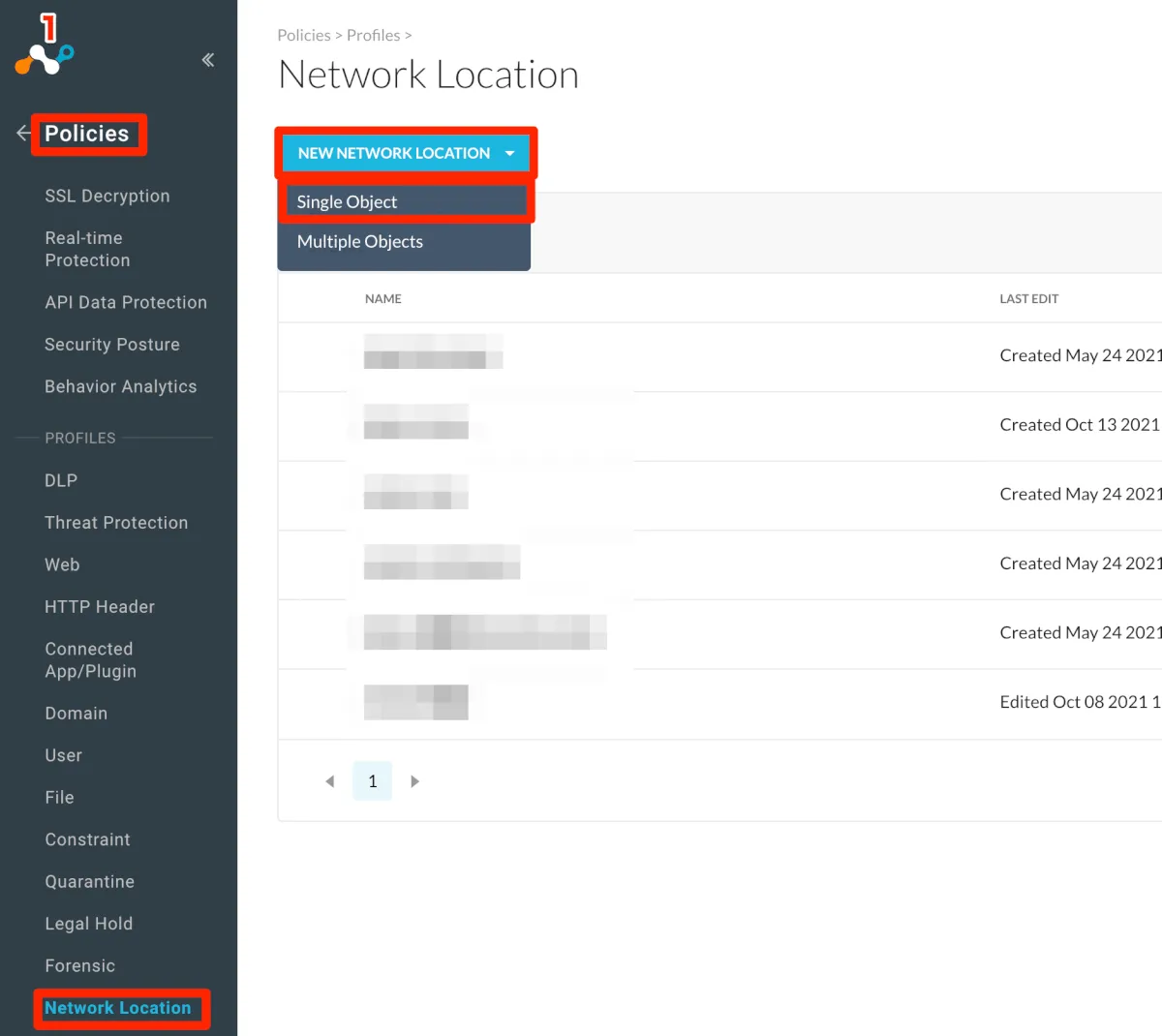Viewport: 1162px width, 1036px height.
Task: Select page 1 in pagination
Action: point(372,781)
